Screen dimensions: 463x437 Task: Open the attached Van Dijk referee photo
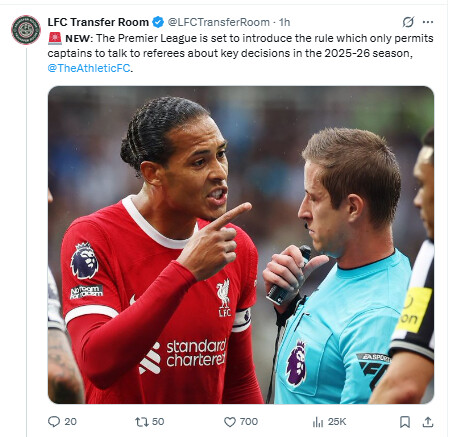(241, 245)
